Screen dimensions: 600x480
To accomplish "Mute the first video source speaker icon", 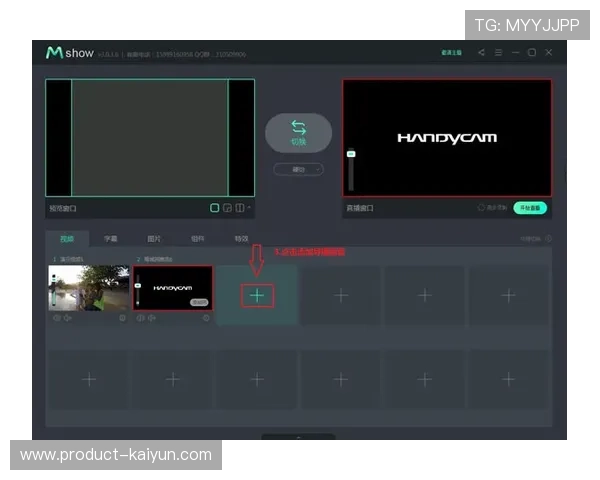I will (68, 318).
